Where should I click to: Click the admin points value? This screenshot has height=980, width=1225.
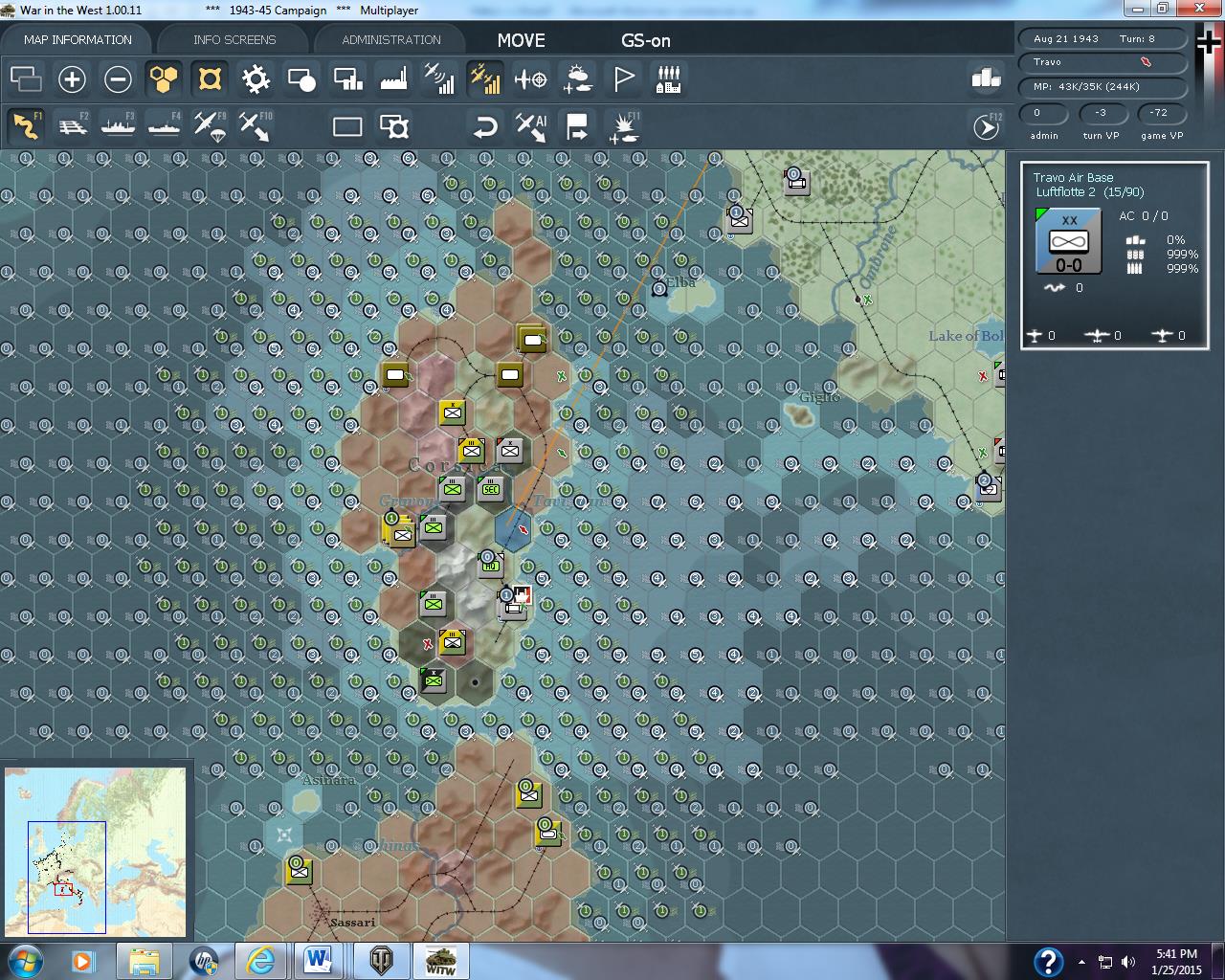click(x=1043, y=113)
